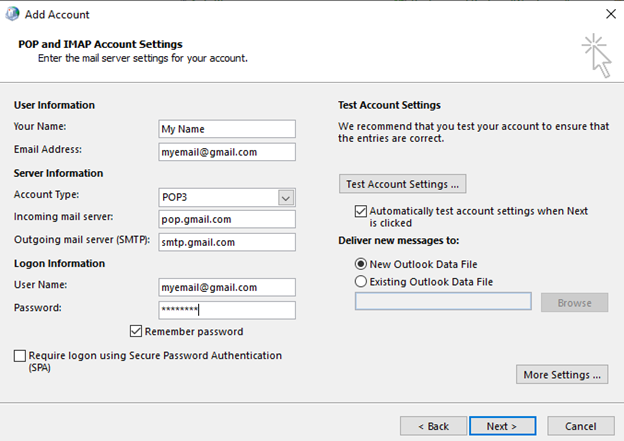The width and height of the screenshot is (624, 441).
Task: Uncheck automatically test account settings option
Action: pos(361,211)
